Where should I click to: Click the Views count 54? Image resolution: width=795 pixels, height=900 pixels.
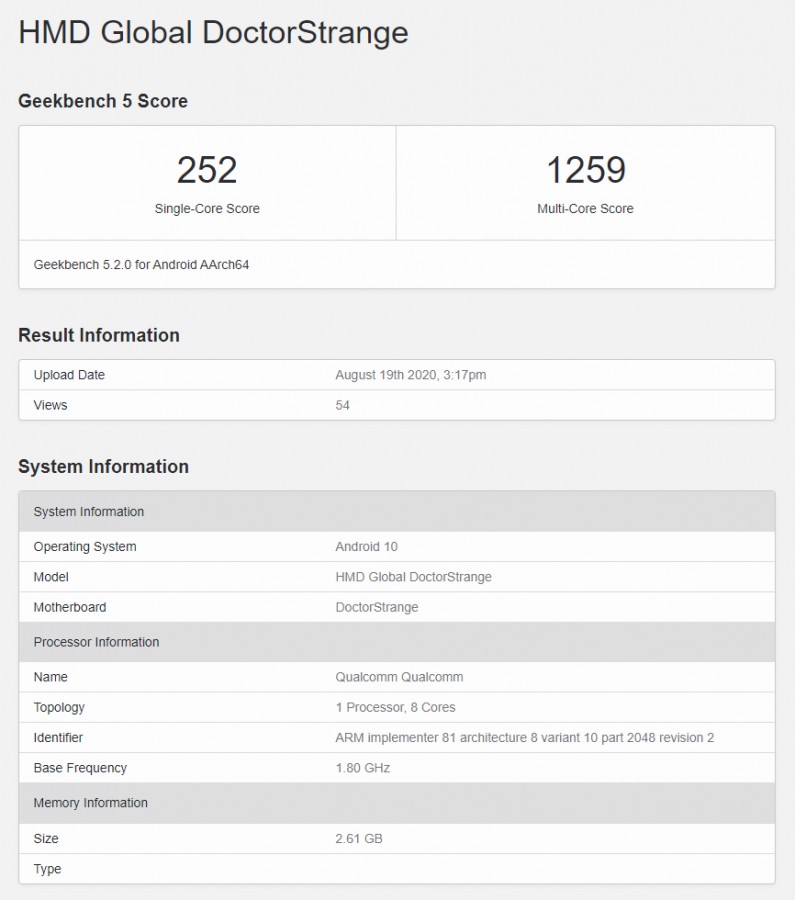pyautogui.click(x=343, y=405)
